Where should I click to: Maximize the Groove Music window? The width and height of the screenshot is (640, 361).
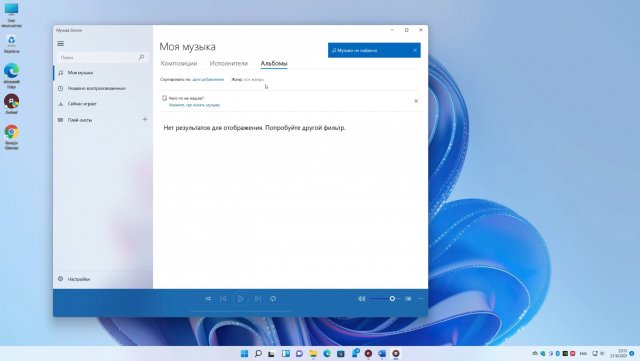pos(407,30)
